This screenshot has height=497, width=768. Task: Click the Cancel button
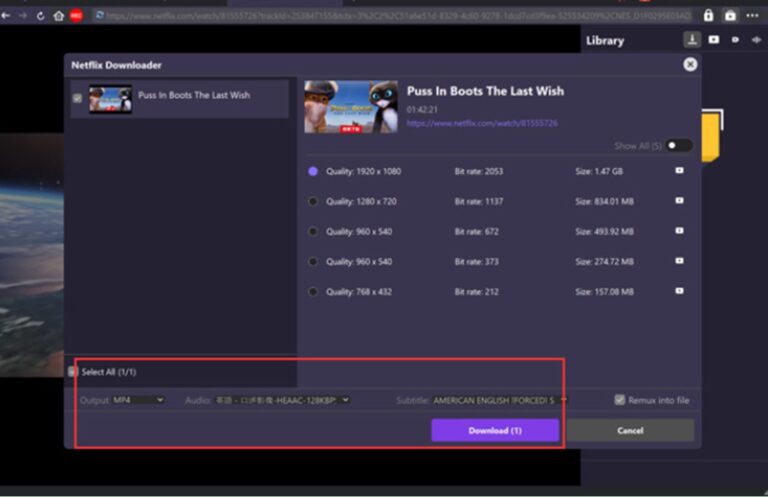630,430
